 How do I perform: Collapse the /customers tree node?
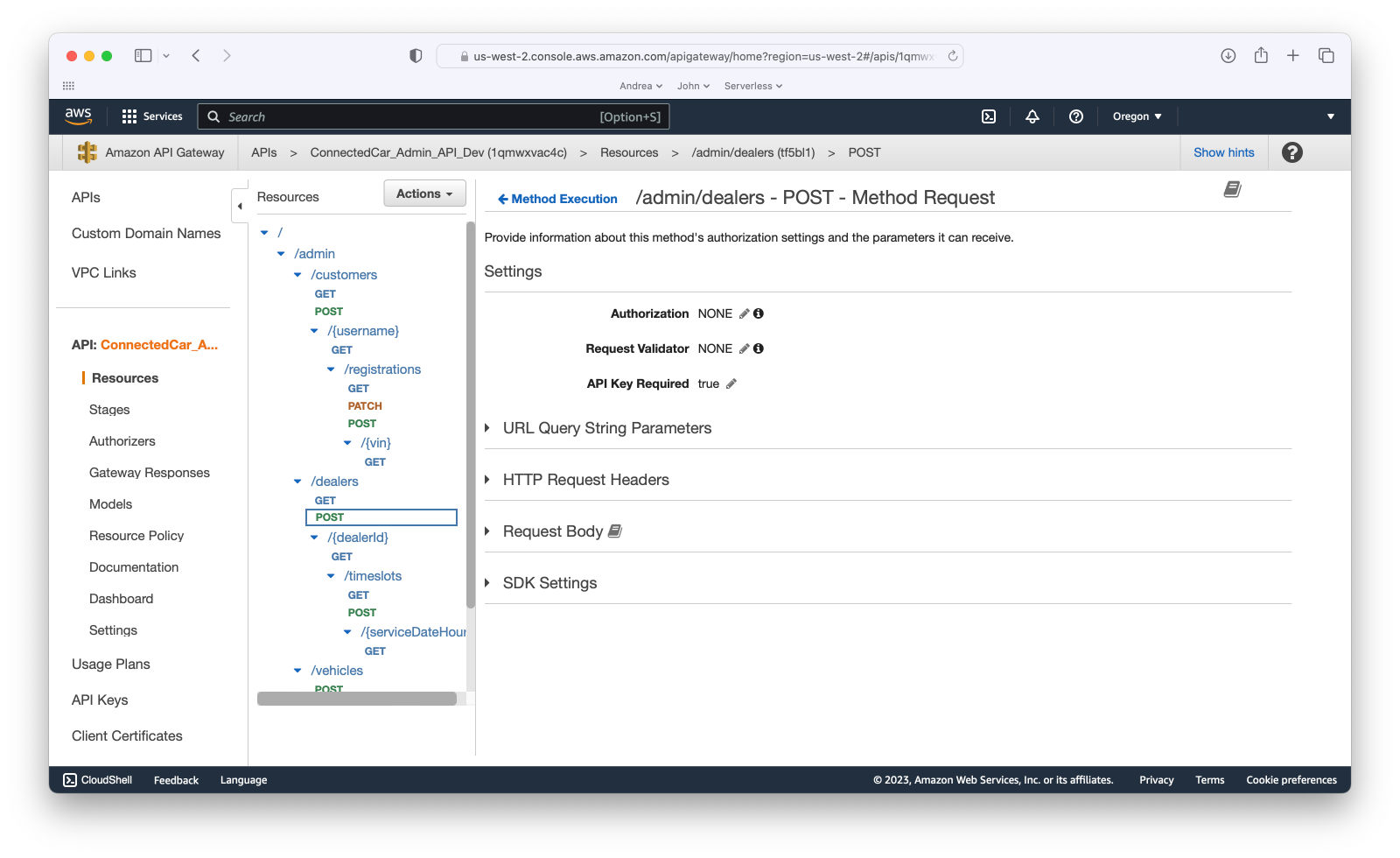pos(297,275)
